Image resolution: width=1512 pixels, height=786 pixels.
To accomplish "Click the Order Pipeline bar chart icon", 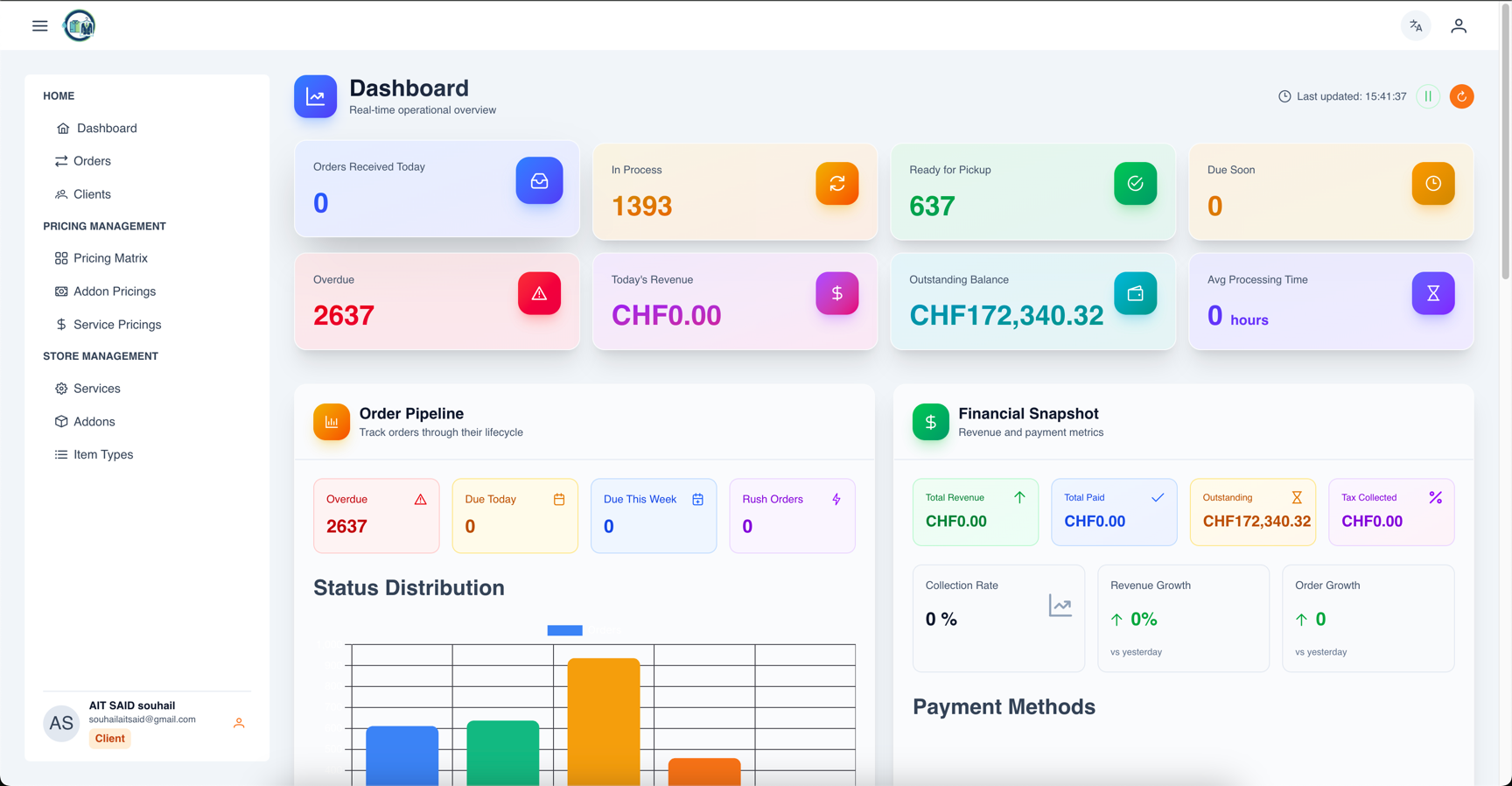I will coord(332,422).
